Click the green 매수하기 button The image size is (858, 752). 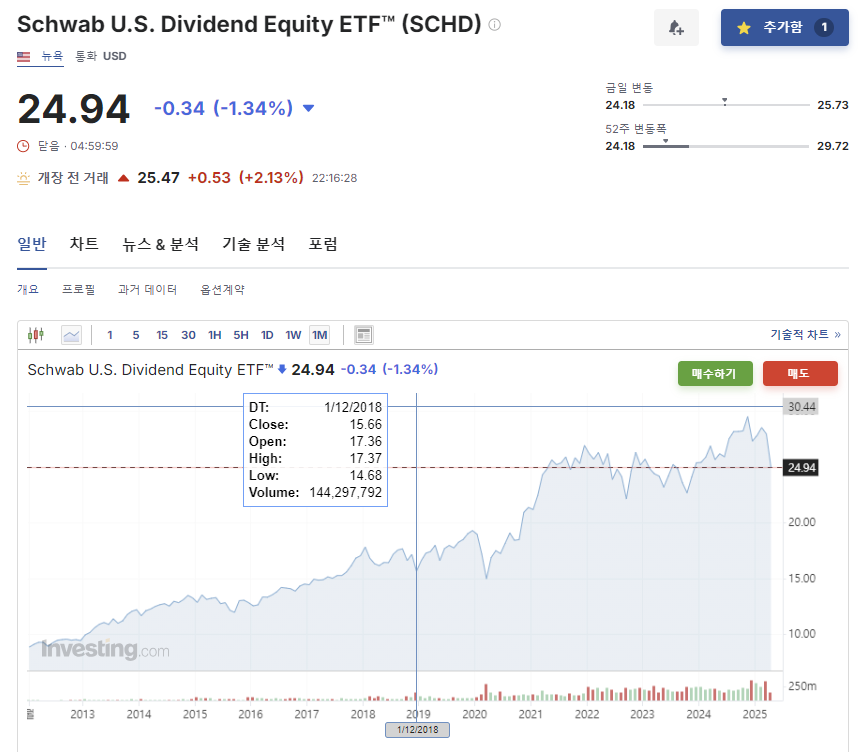coord(715,374)
